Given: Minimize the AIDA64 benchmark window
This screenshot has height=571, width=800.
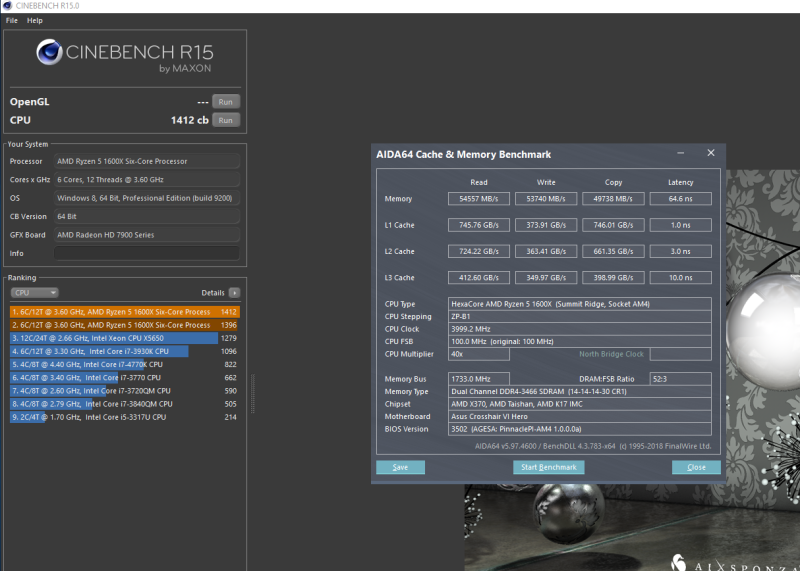Looking at the screenshot, I should click(x=681, y=153).
